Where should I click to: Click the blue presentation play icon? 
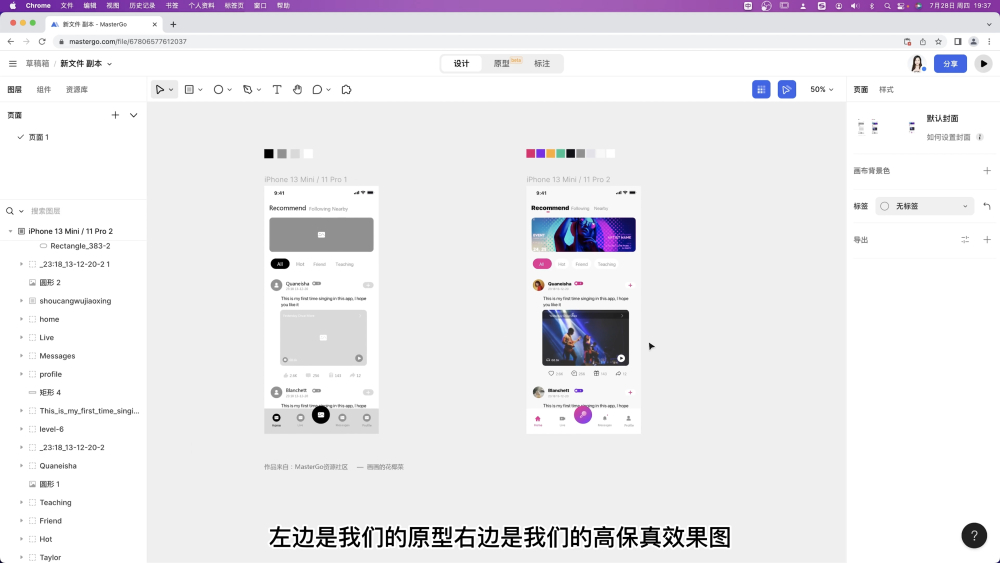786,90
